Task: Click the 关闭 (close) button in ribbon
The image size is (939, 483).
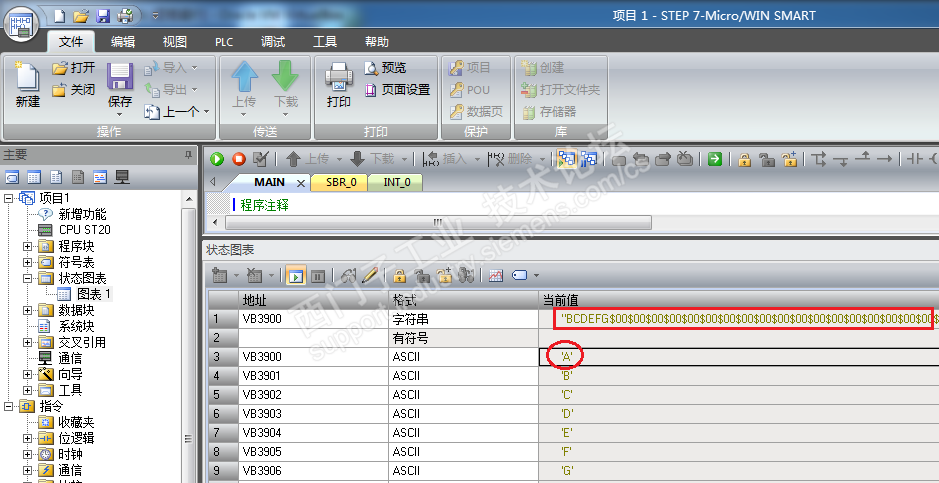Action: click(x=74, y=90)
